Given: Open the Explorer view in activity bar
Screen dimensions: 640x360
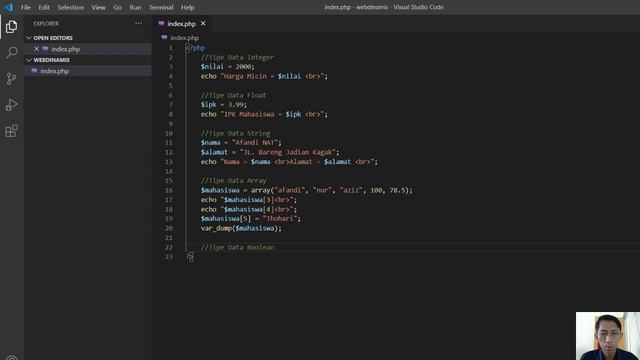Looking at the screenshot, I should tap(11, 27).
